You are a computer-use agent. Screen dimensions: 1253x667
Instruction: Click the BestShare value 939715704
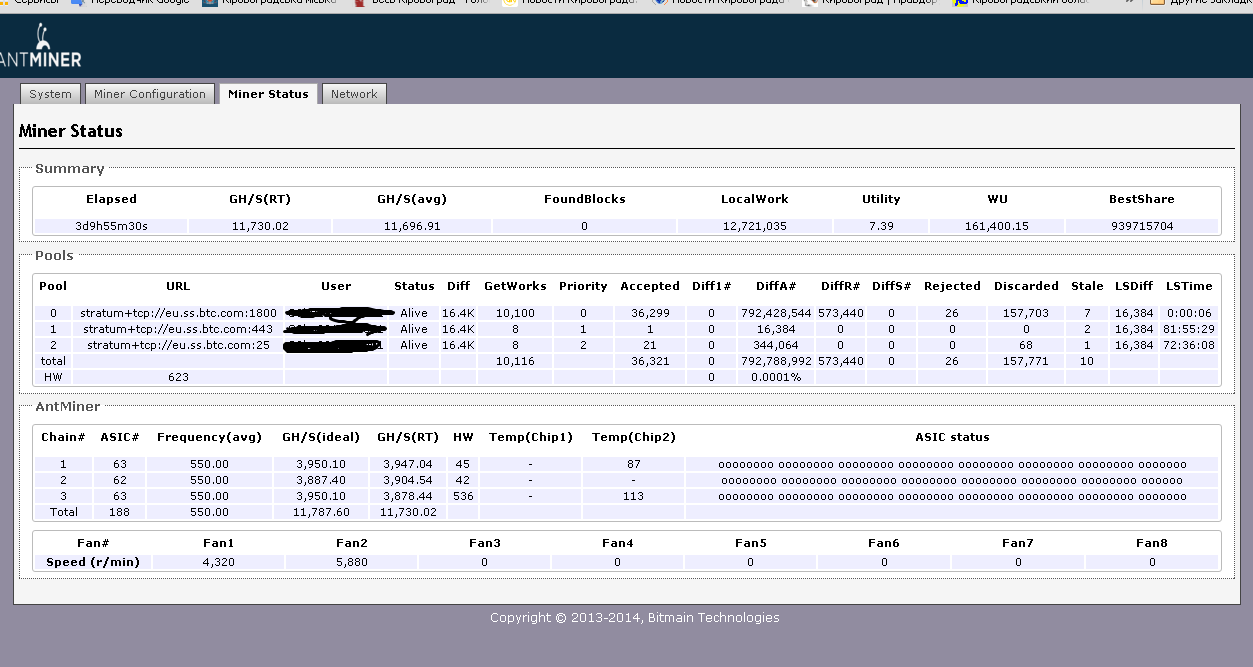[x=1141, y=226]
